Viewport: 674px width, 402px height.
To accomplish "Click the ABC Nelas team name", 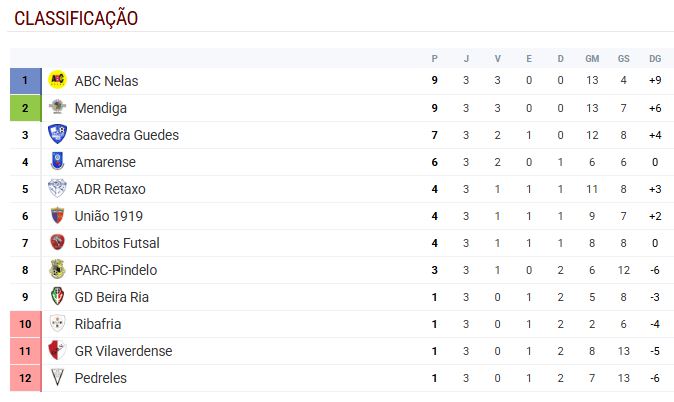I will pyautogui.click(x=106, y=81).
